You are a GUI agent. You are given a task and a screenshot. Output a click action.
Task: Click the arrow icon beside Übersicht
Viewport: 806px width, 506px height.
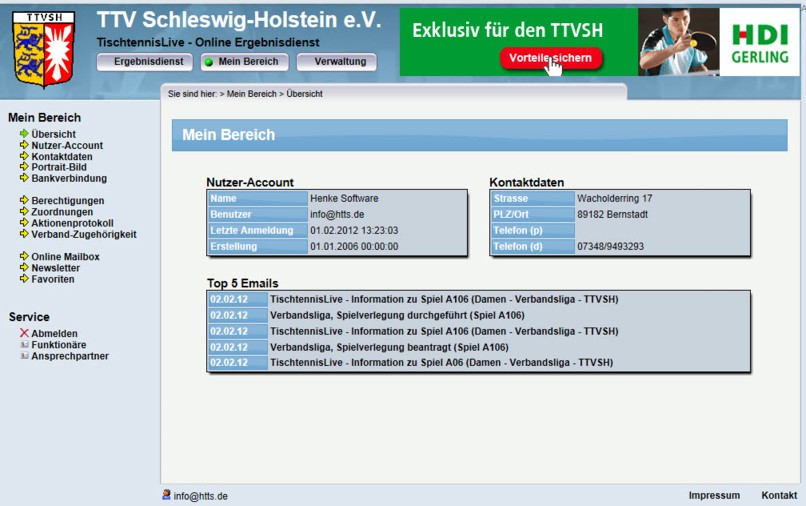[24, 134]
